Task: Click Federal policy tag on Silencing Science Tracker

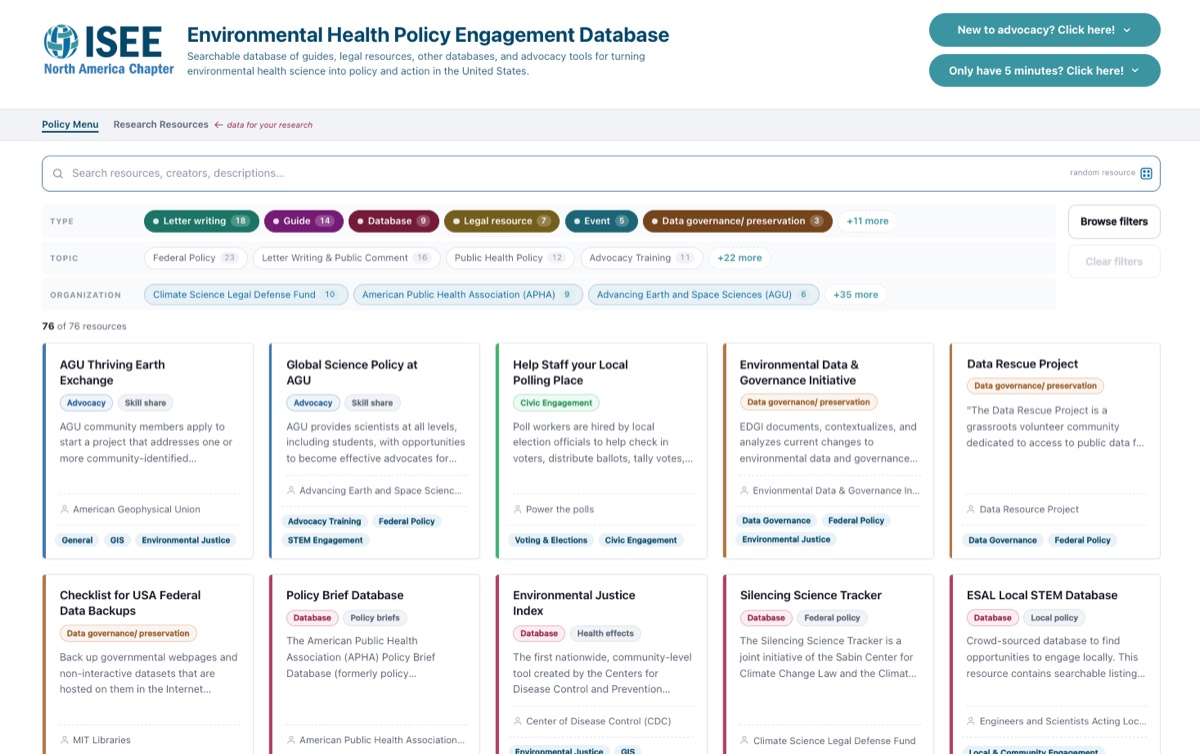Action: 832,618
